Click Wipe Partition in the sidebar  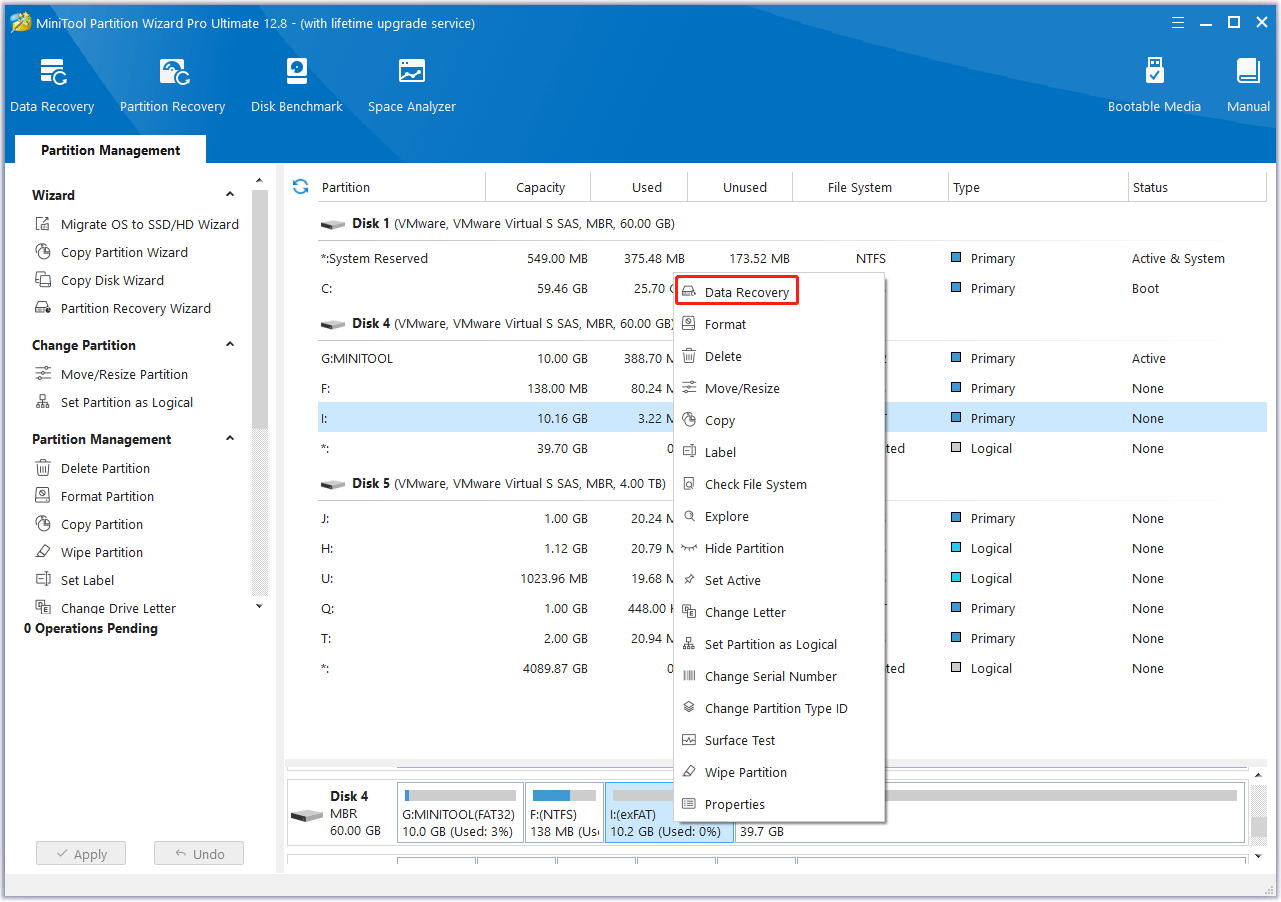click(88, 552)
